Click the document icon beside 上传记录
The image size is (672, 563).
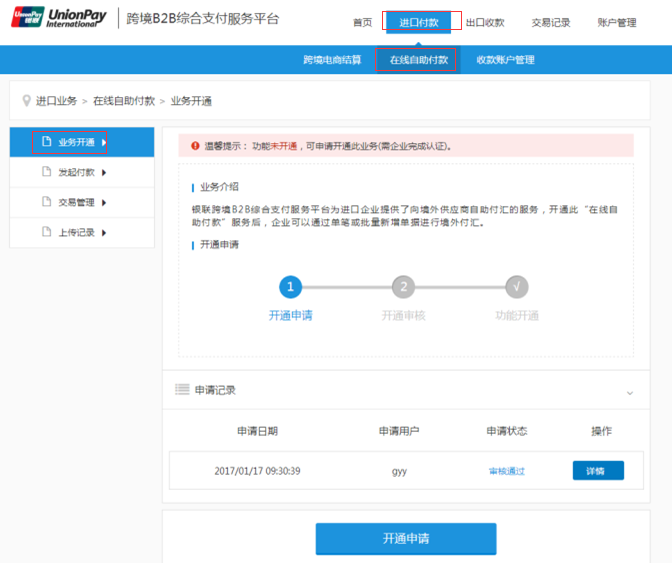point(46,233)
